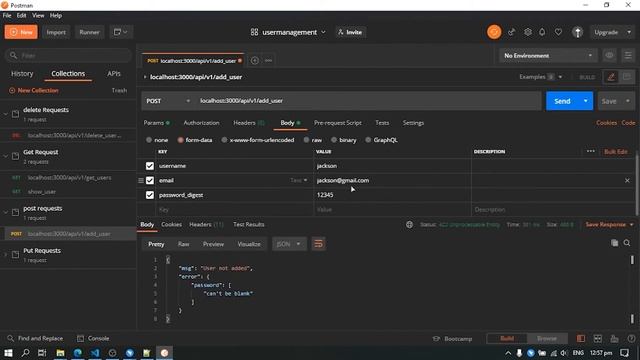This screenshot has height=360, width=640.
Task: Toggle the response line wrap icon
Action: 318,244
